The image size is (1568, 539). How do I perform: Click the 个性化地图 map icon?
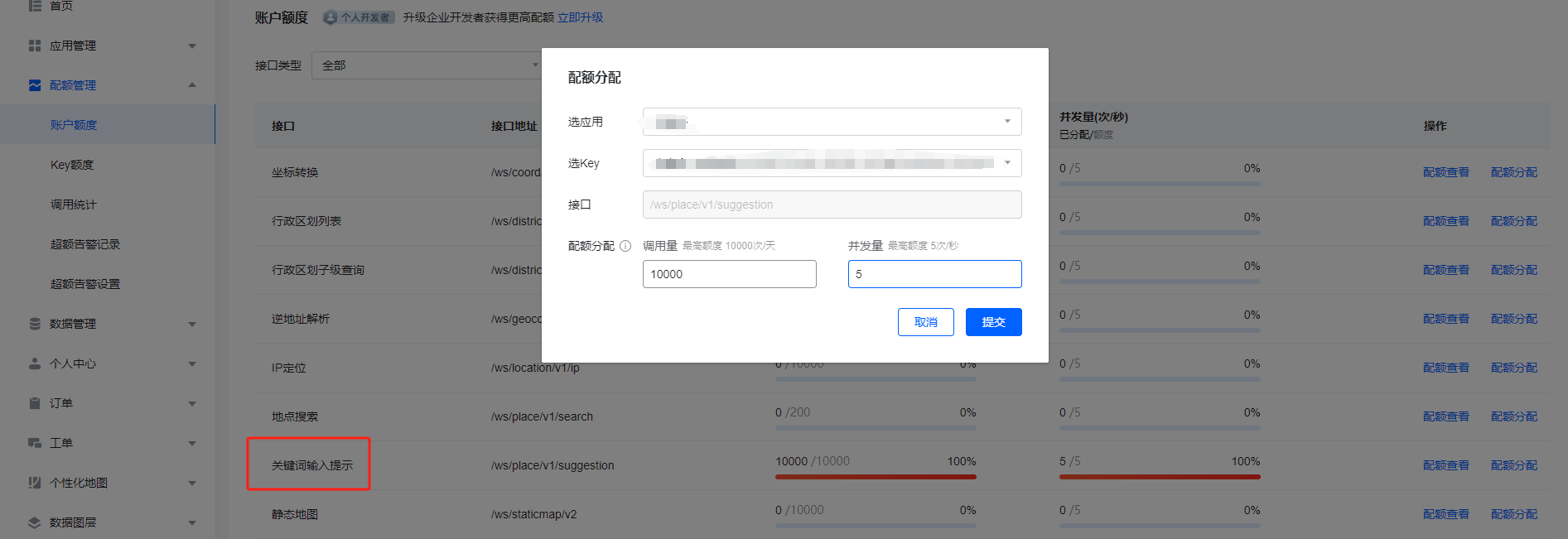[x=35, y=483]
